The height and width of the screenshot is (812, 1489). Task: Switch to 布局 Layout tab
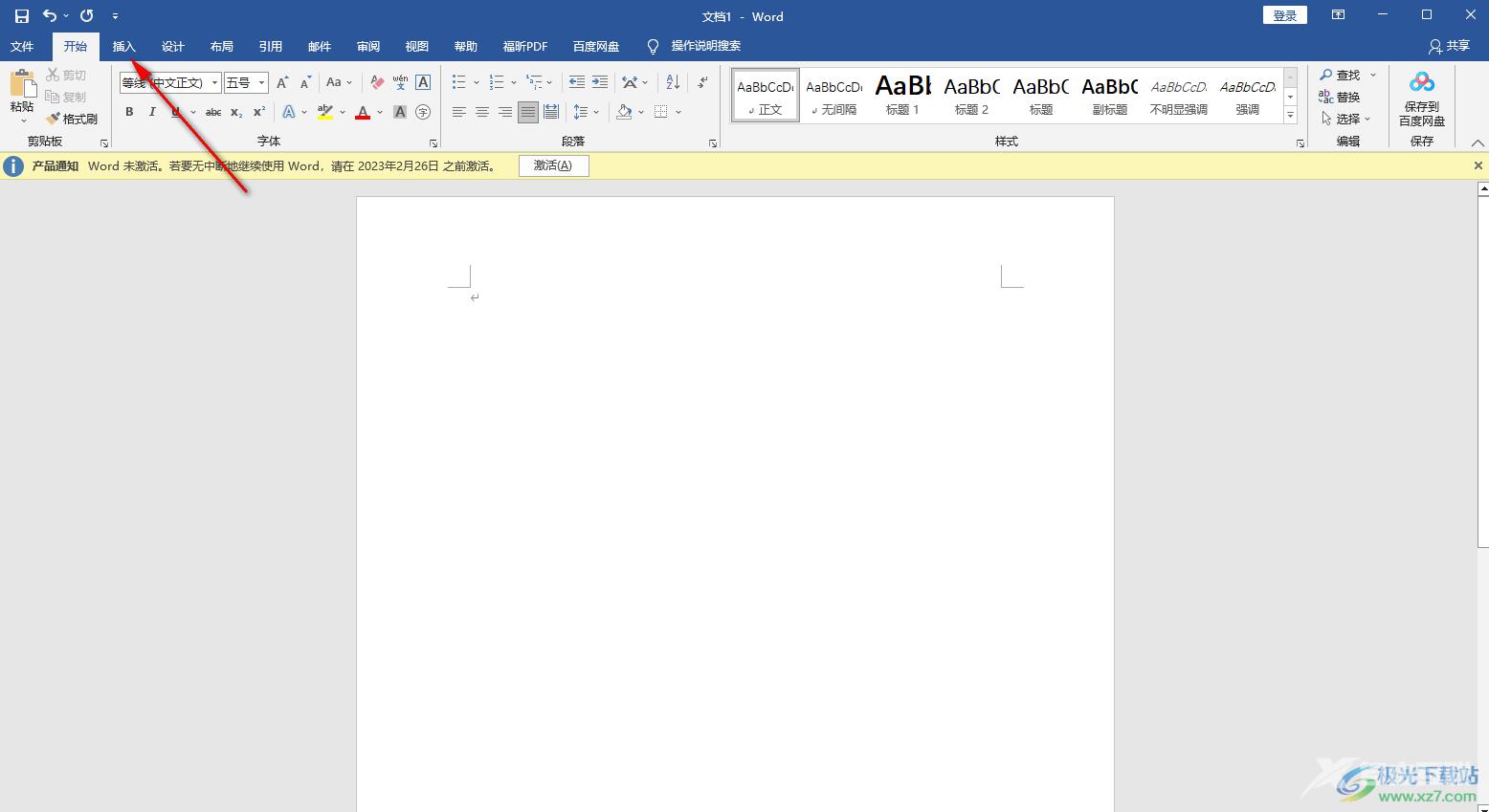222,46
